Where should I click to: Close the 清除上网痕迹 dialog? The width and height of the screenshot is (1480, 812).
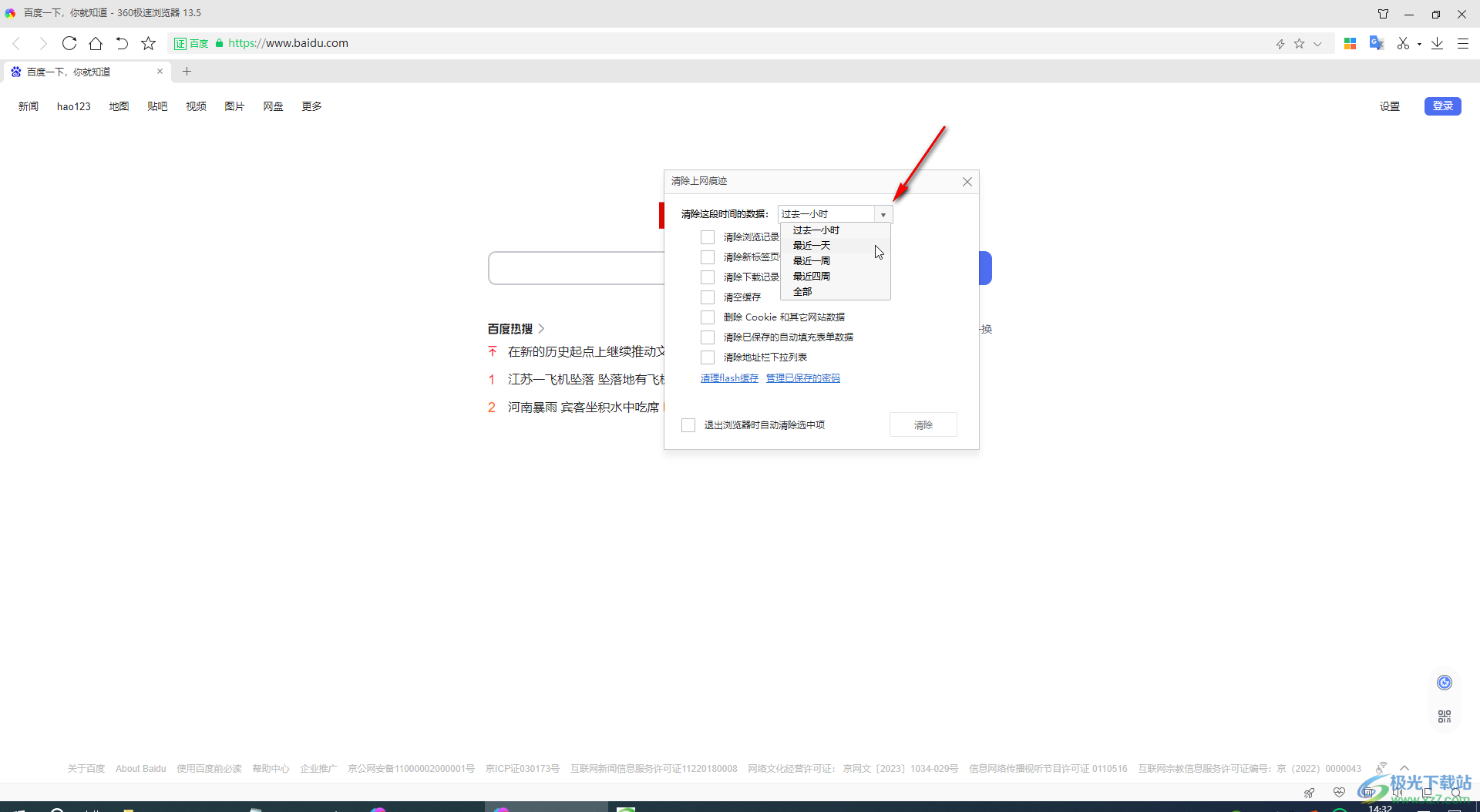point(967,182)
